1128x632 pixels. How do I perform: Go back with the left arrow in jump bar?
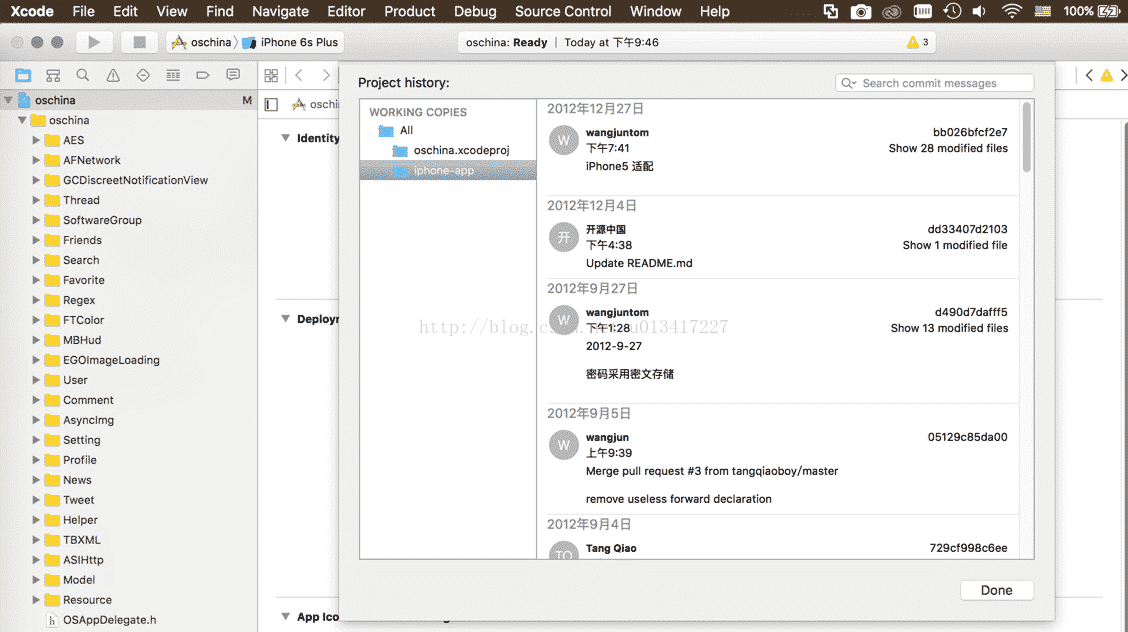click(x=299, y=75)
